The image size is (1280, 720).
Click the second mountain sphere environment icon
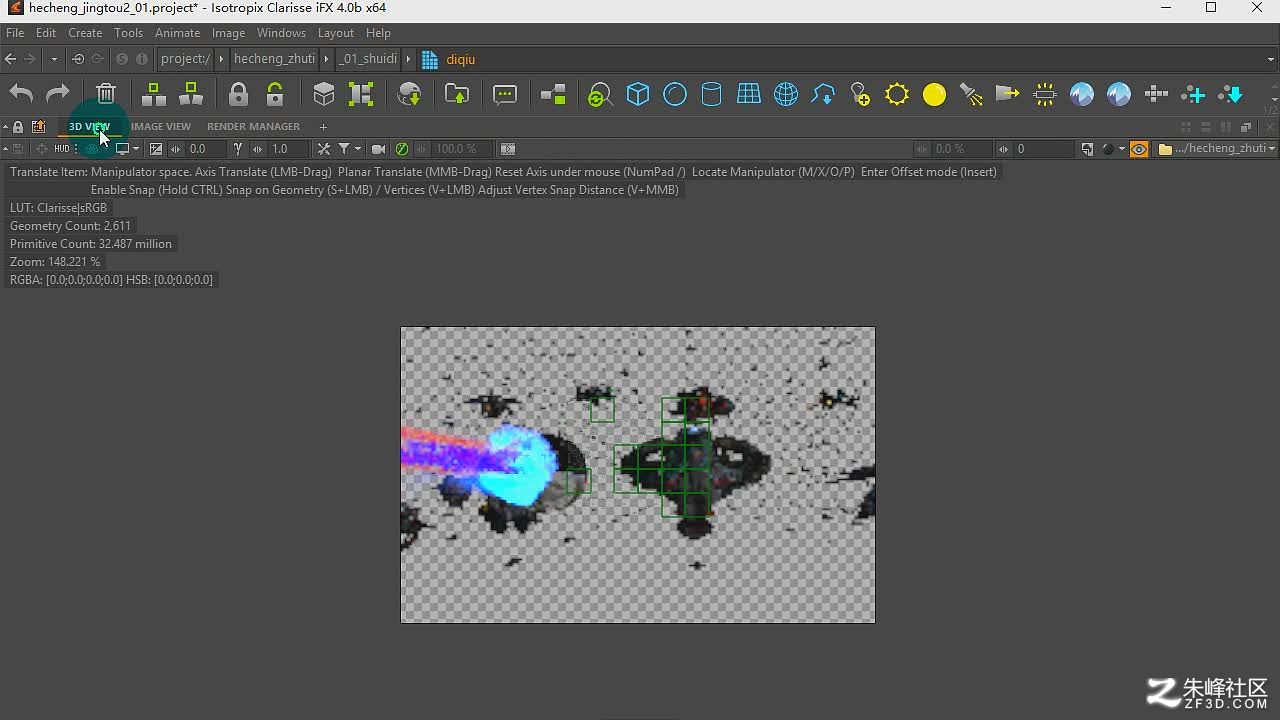1119,94
